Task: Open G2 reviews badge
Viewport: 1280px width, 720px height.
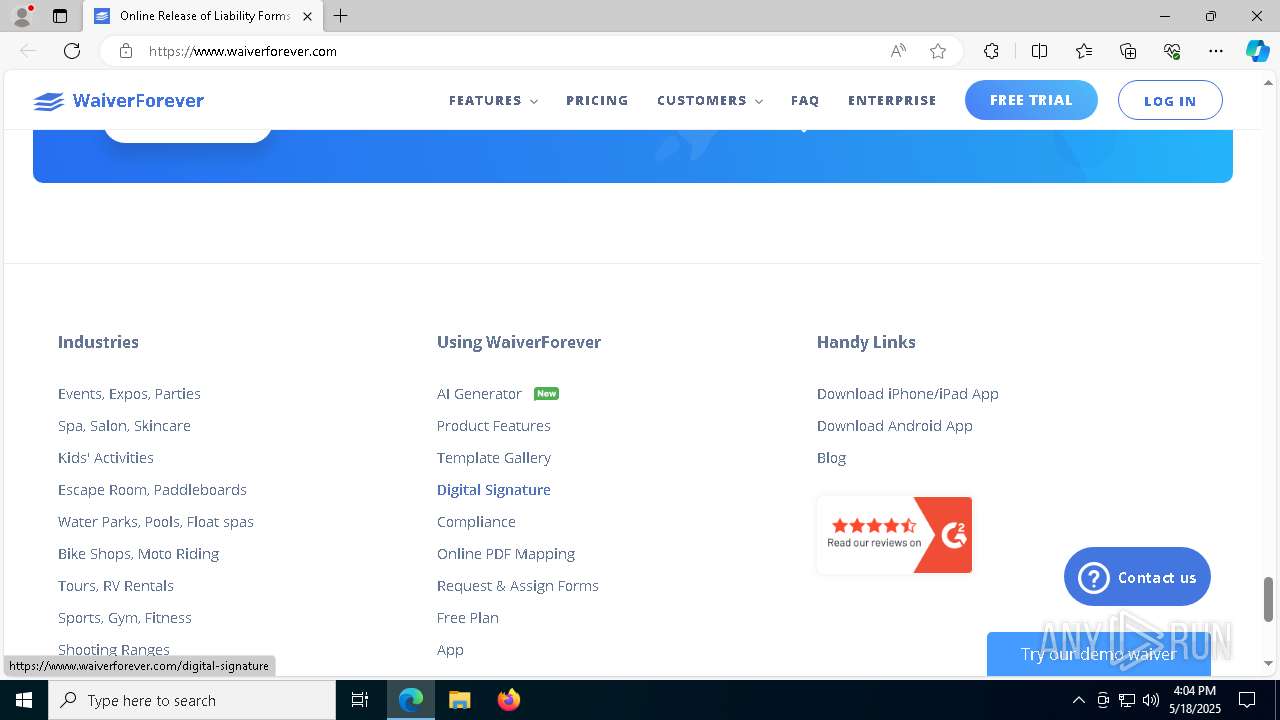Action: coord(894,535)
